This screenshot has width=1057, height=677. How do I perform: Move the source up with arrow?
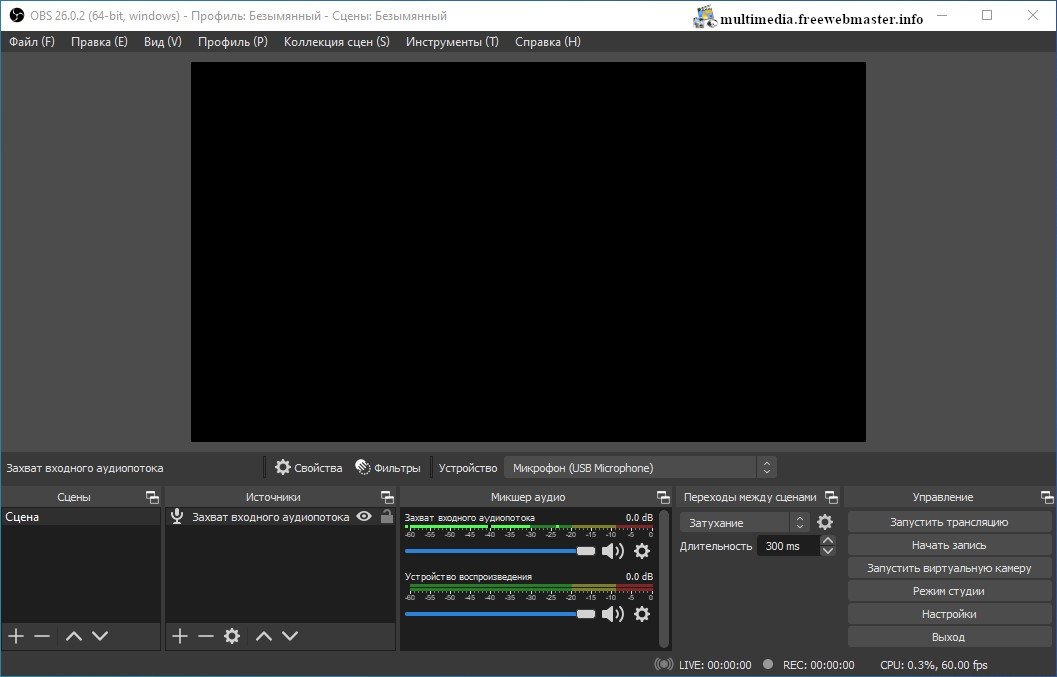click(x=264, y=636)
